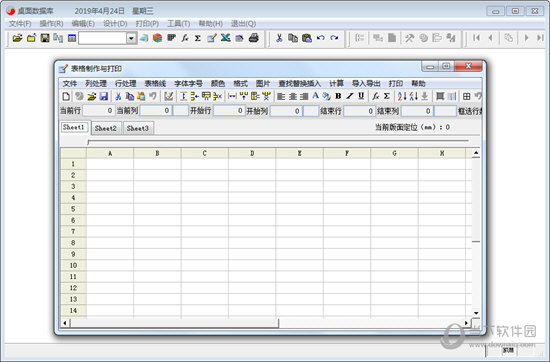Click the 结束列 value field
Viewport: 550px width, 362px height.
[x=417, y=111]
